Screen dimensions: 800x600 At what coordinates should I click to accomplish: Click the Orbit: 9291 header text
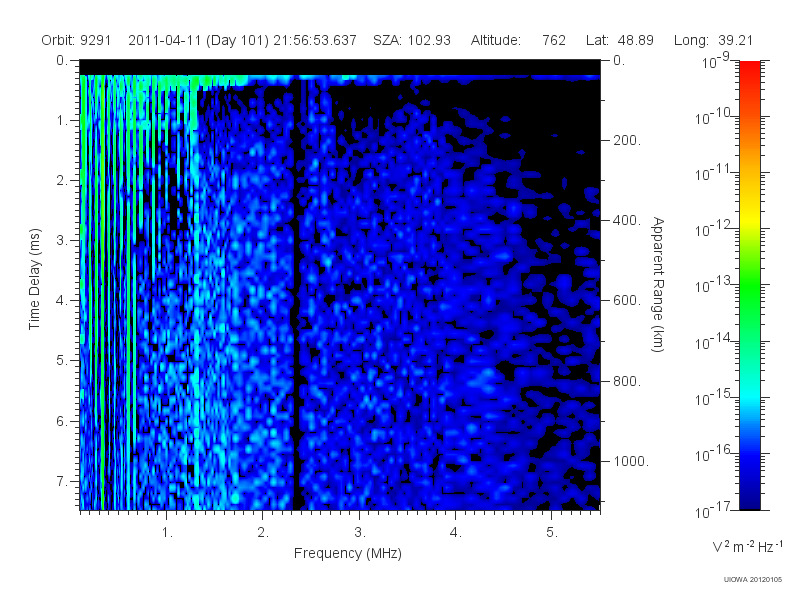[x=76, y=40]
